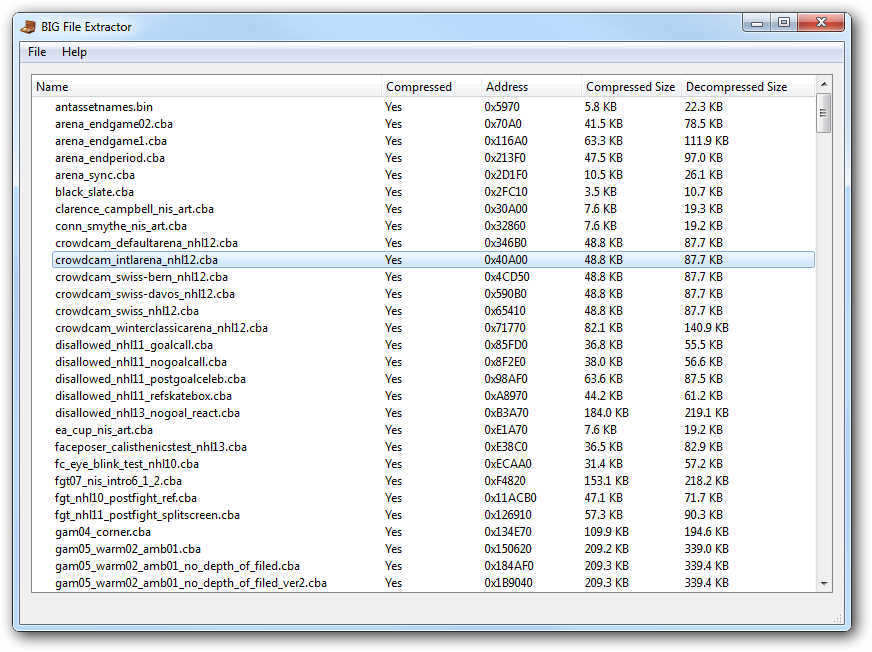Select arena_endperiod.cba file
The height and width of the screenshot is (652, 872).
coord(110,158)
